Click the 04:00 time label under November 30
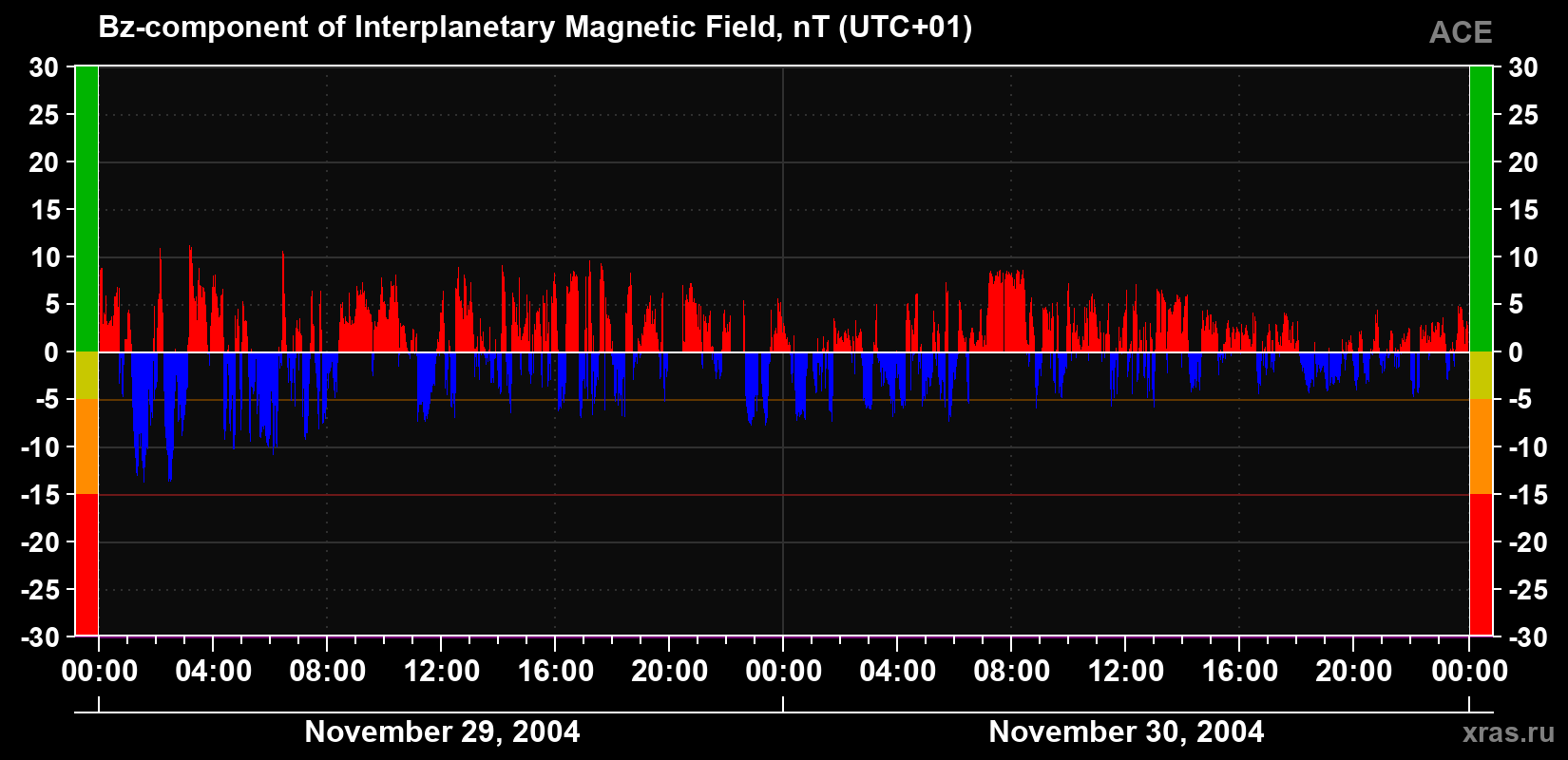 (x=898, y=671)
